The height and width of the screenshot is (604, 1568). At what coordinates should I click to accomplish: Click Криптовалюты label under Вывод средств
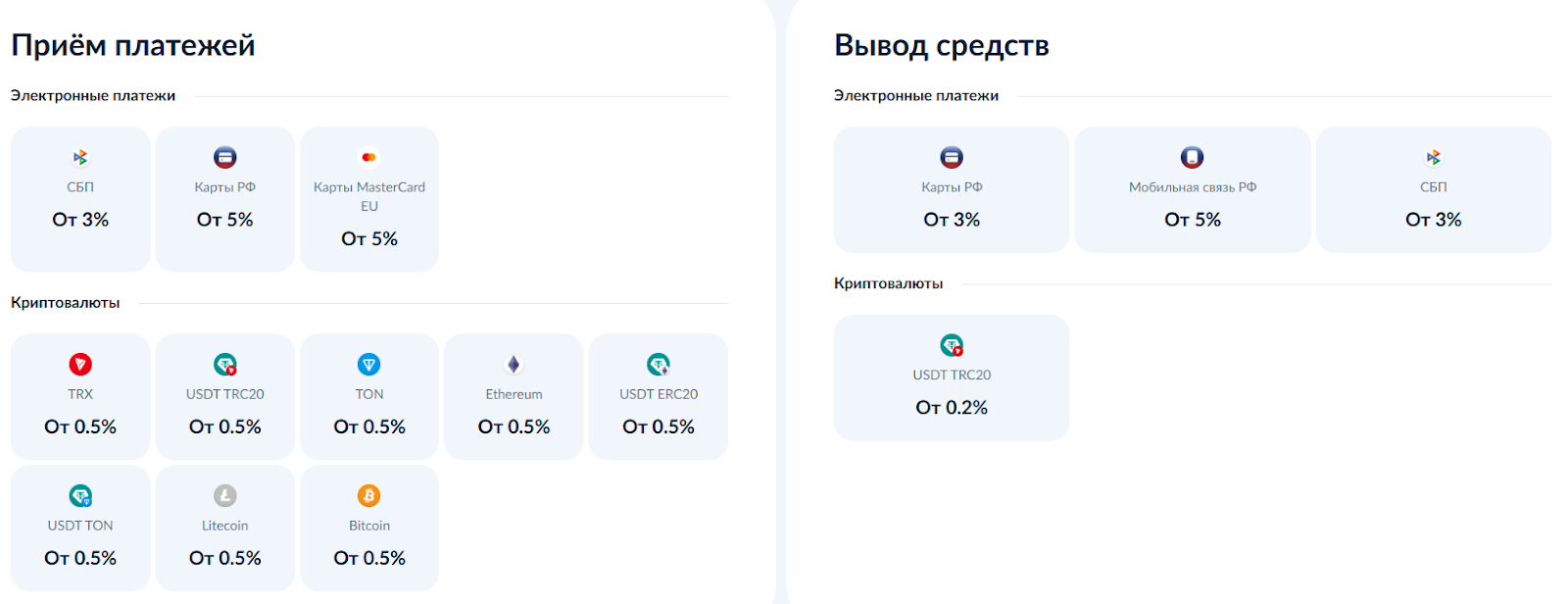(x=888, y=283)
